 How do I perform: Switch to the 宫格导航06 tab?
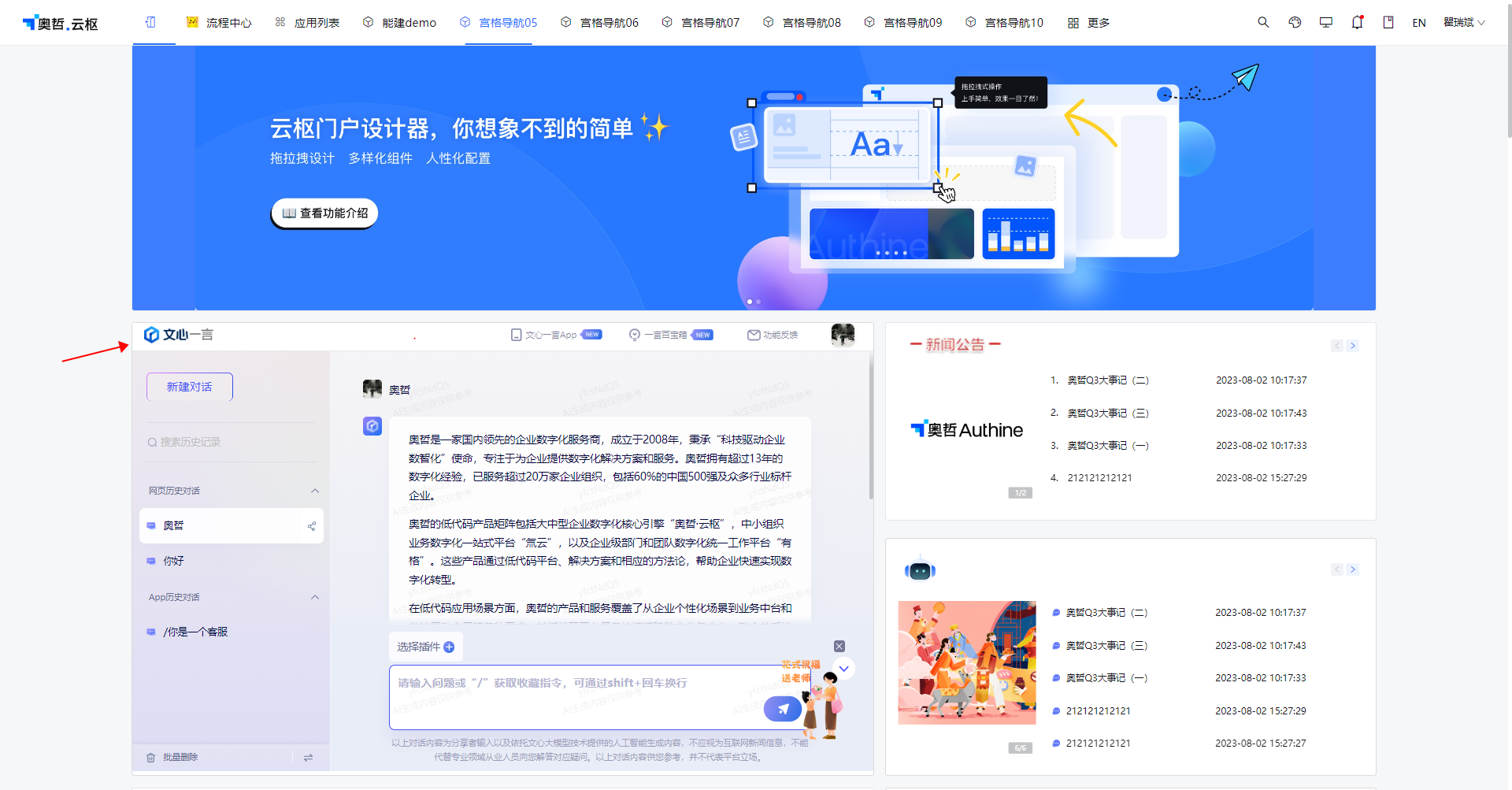pyautogui.click(x=600, y=22)
